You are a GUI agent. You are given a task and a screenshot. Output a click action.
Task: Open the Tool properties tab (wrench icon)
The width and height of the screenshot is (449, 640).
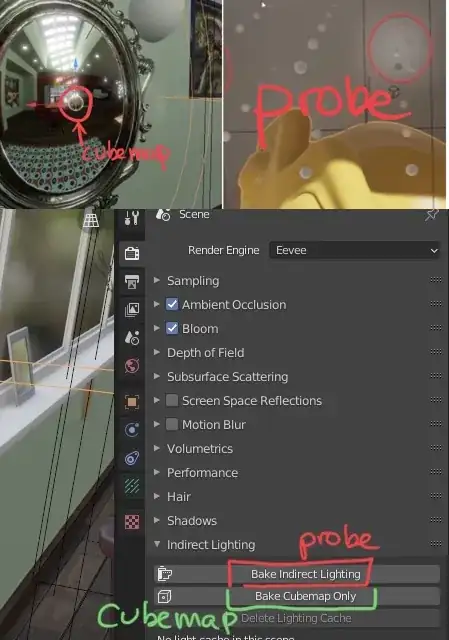[131, 218]
